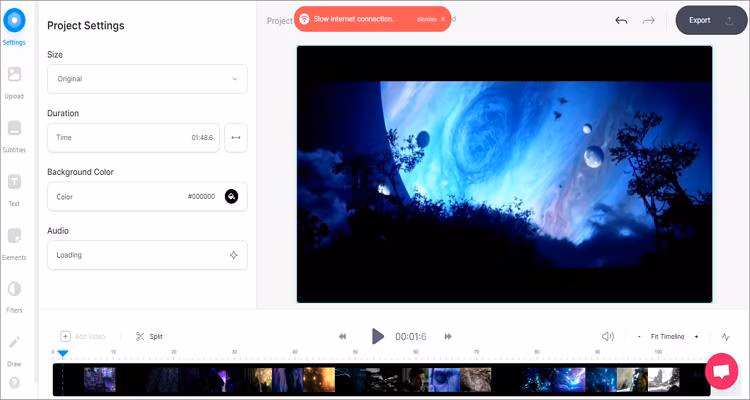The width and height of the screenshot is (750, 400).
Task: Toggle the fit duration arrows button
Action: pyautogui.click(x=236, y=138)
